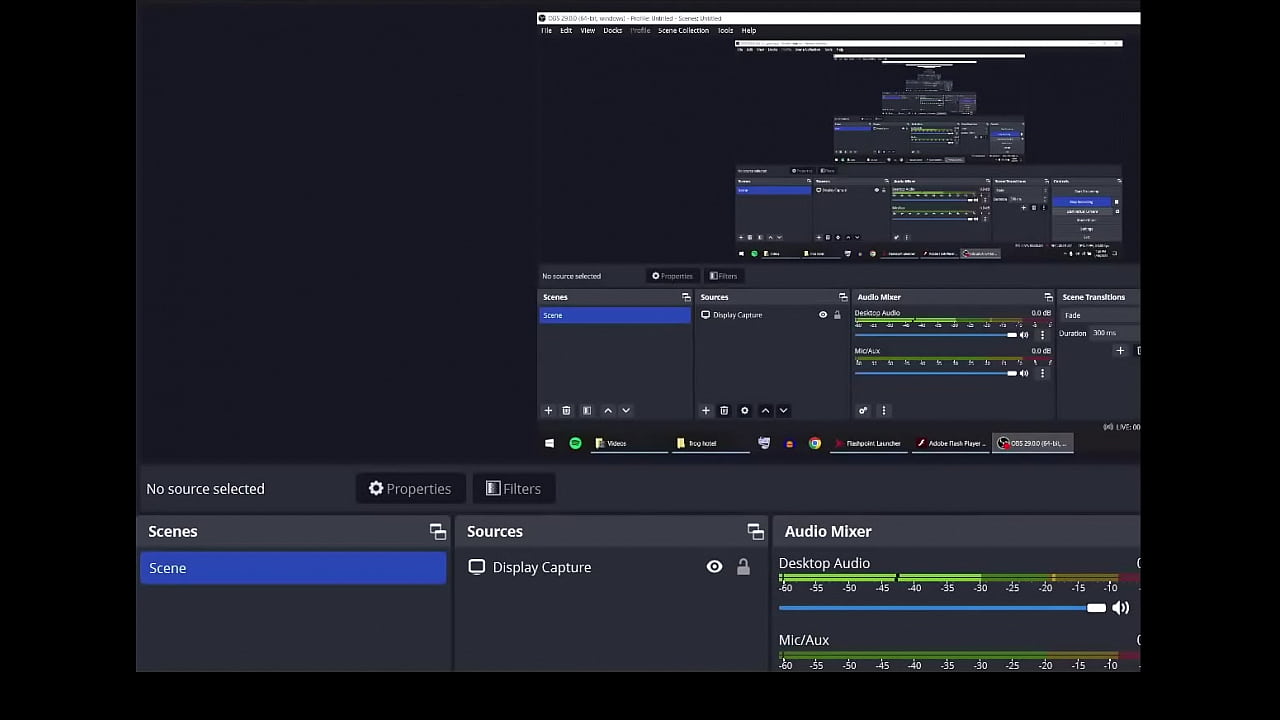Click the large Filters button

tap(513, 489)
